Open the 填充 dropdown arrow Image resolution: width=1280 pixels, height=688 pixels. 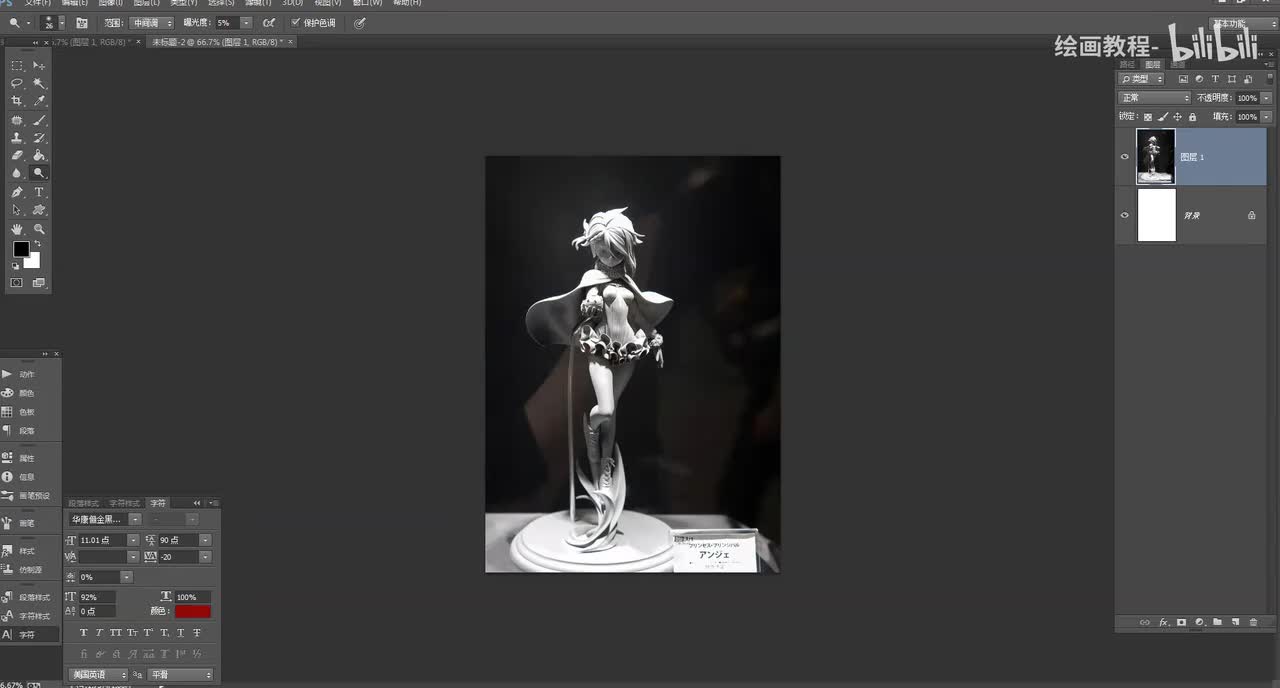coord(1267,117)
